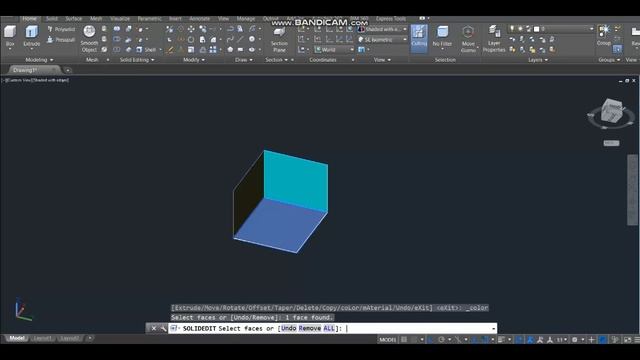
Task: Toggle the Culling selection button
Action: [x=419, y=38]
